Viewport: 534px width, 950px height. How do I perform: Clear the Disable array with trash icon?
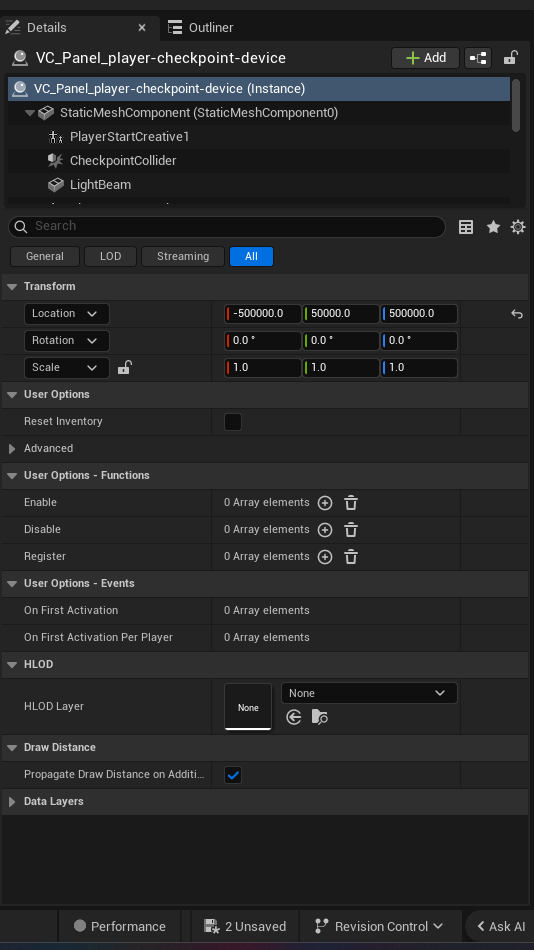[x=351, y=530]
